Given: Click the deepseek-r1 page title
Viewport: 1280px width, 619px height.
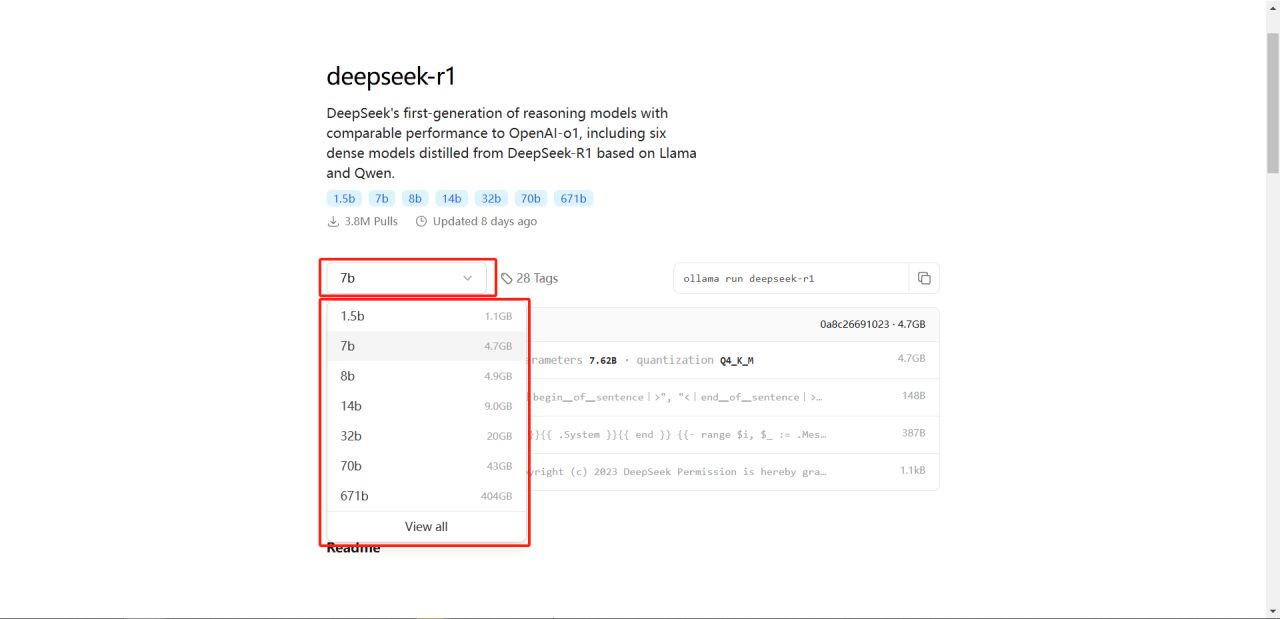Looking at the screenshot, I should [x=391, y=77].
